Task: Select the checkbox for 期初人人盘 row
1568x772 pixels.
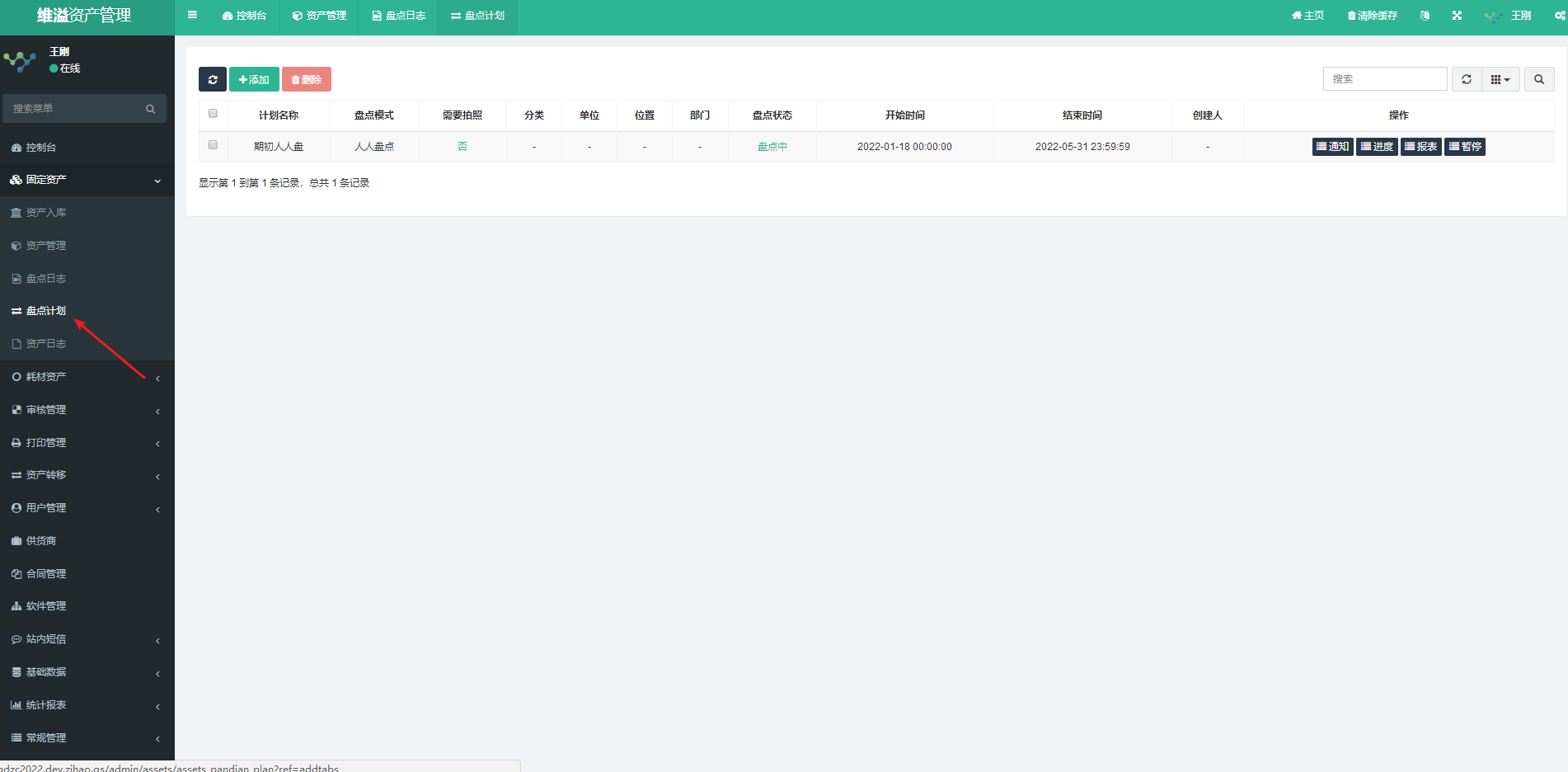Action: click(x=213, y=145)
